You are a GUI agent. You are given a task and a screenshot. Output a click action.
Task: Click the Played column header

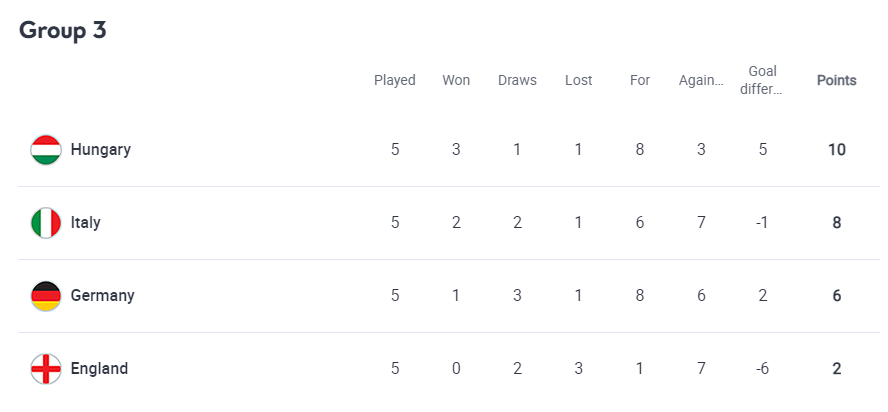pos(395,80)
